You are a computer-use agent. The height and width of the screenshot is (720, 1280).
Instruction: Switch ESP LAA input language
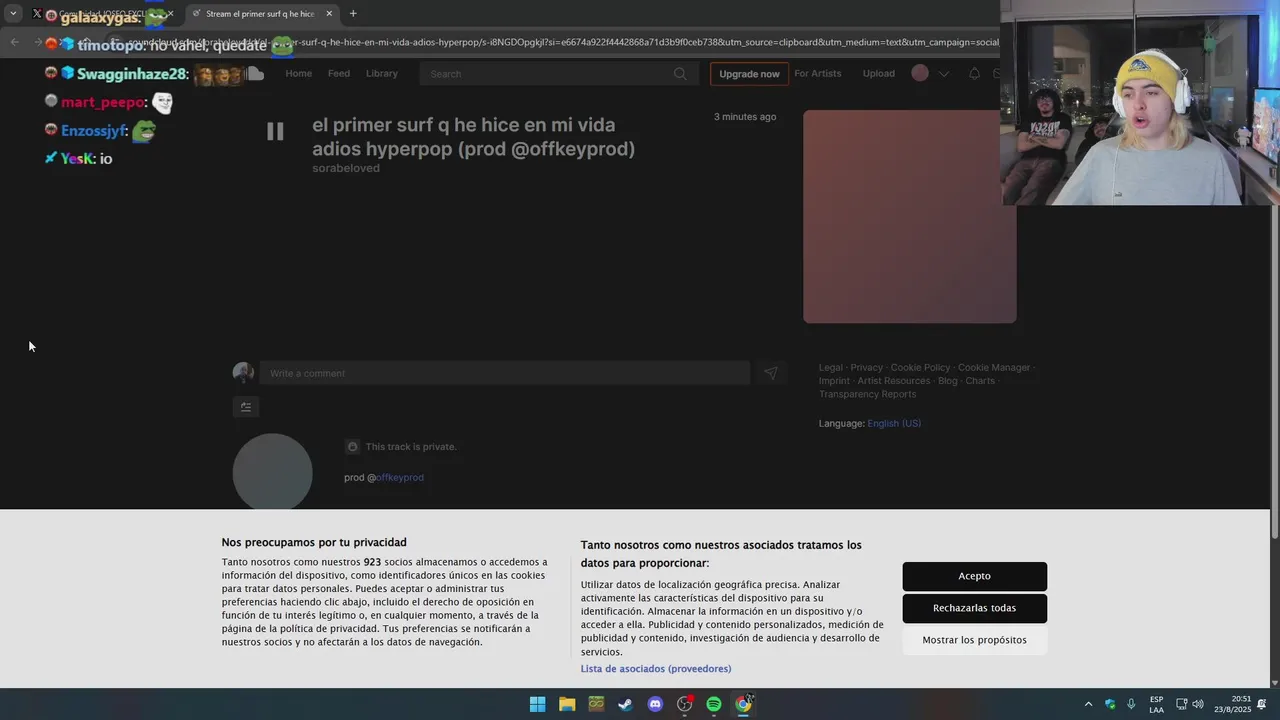point(1156,704)
